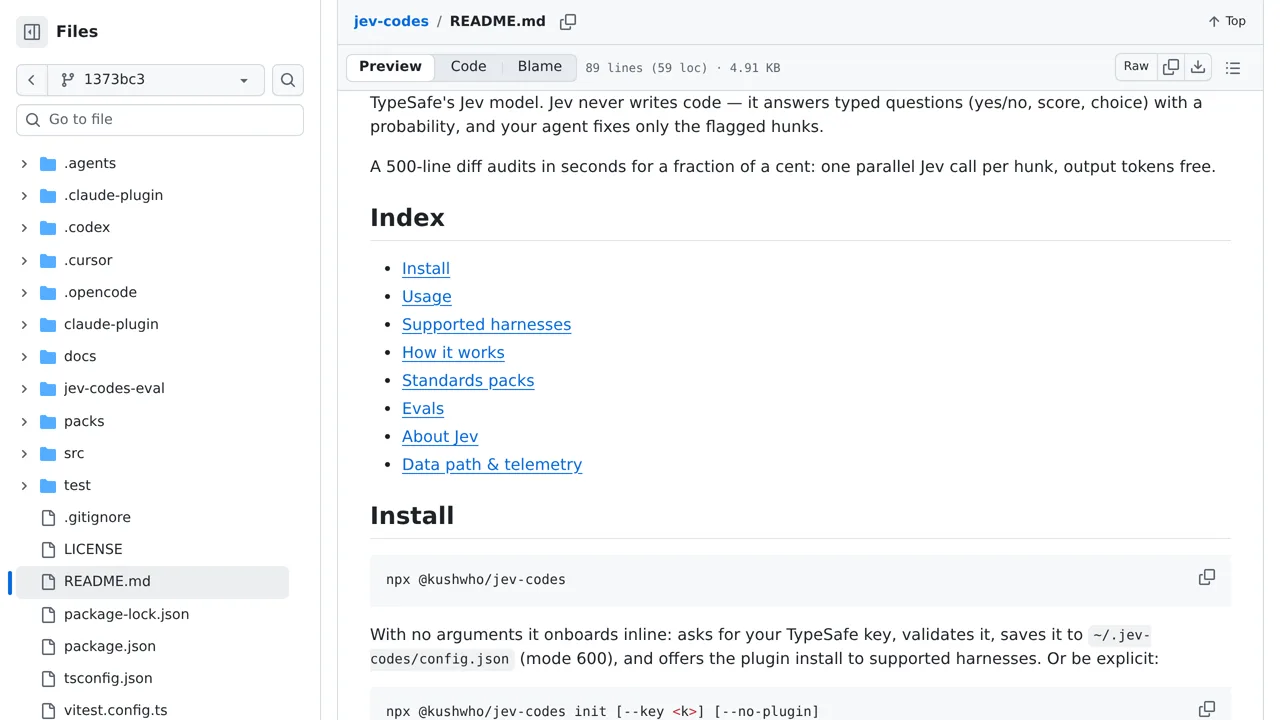Viewport: 1280px width, 720px height.
Task: Click the Raw button
Action: (x=1136, y=67)
